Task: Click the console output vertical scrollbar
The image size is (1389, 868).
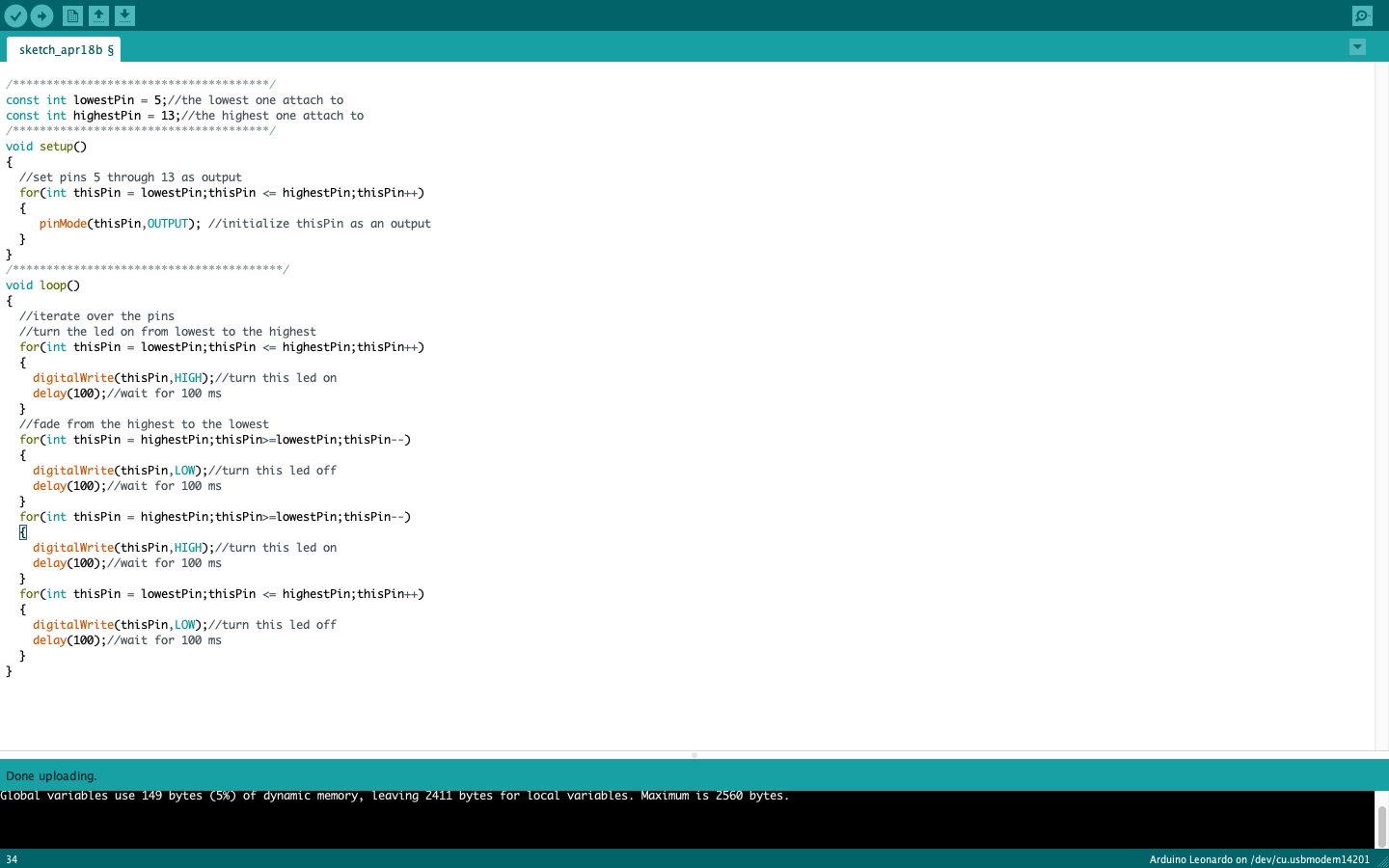Action: [1381, 826]
